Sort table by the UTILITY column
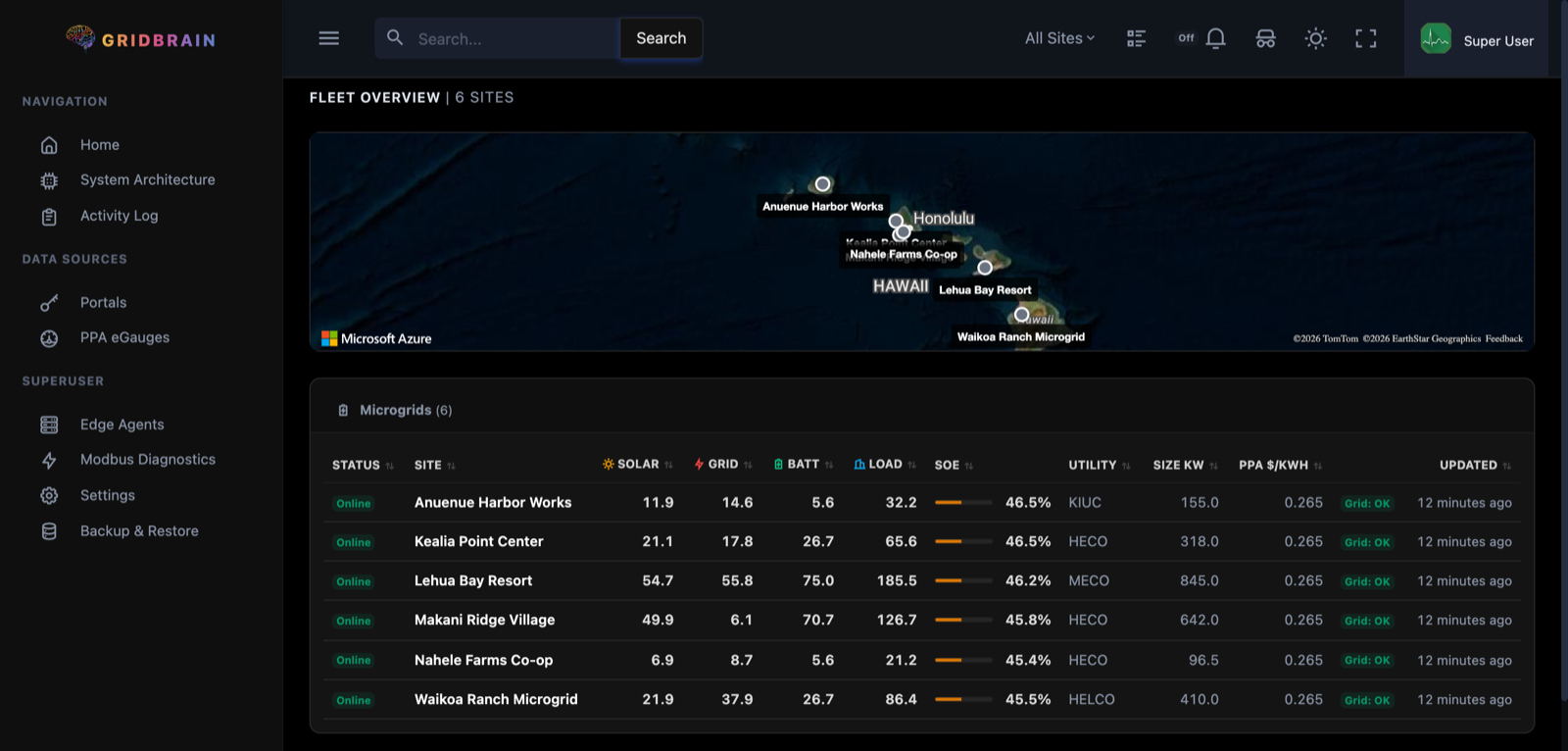 coord(1100,465)
